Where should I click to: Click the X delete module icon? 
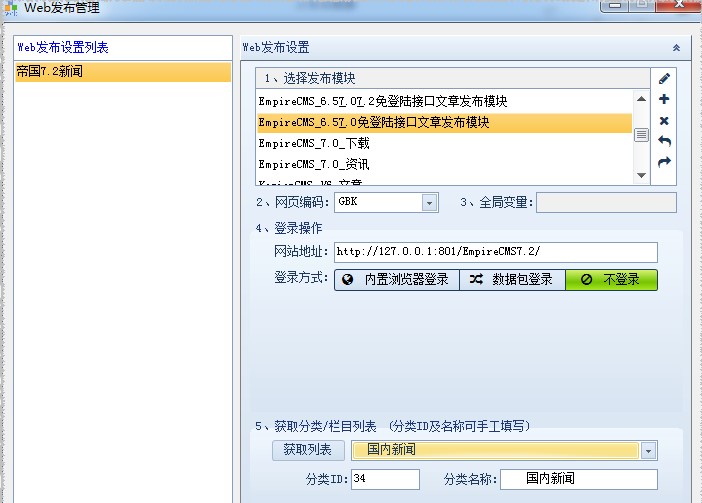tap(664, 121)
